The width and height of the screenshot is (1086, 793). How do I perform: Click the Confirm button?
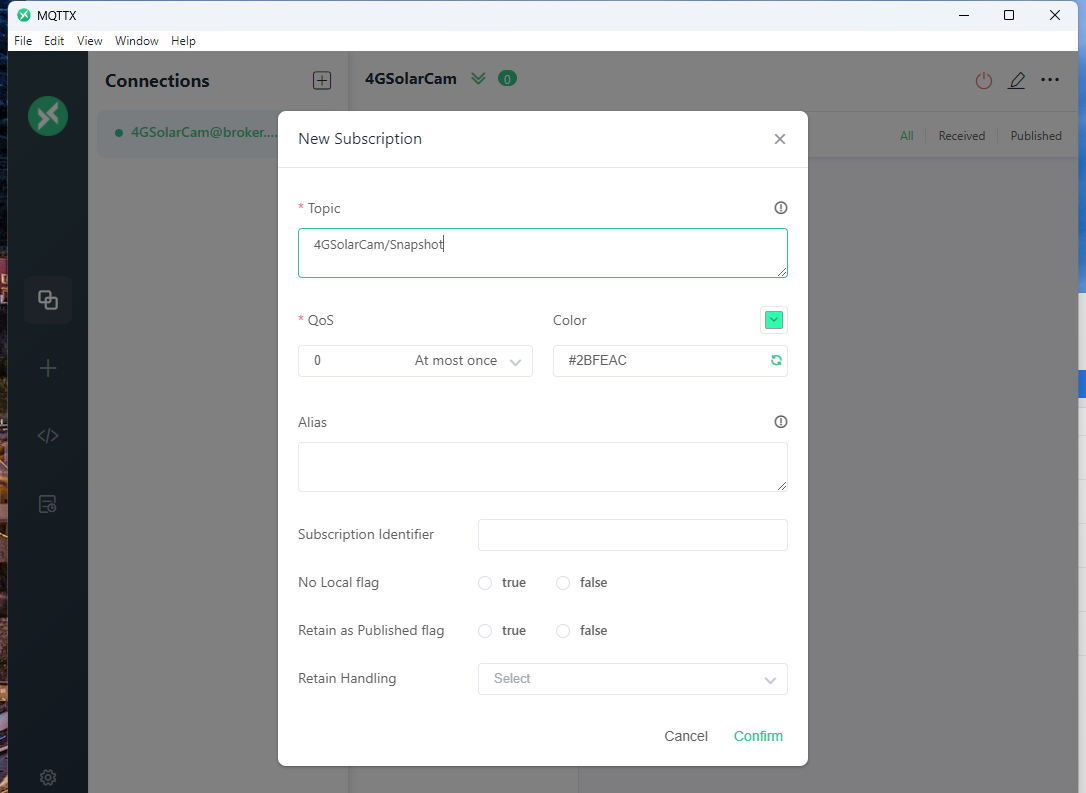pyautogui.click(x=758, y=736)
